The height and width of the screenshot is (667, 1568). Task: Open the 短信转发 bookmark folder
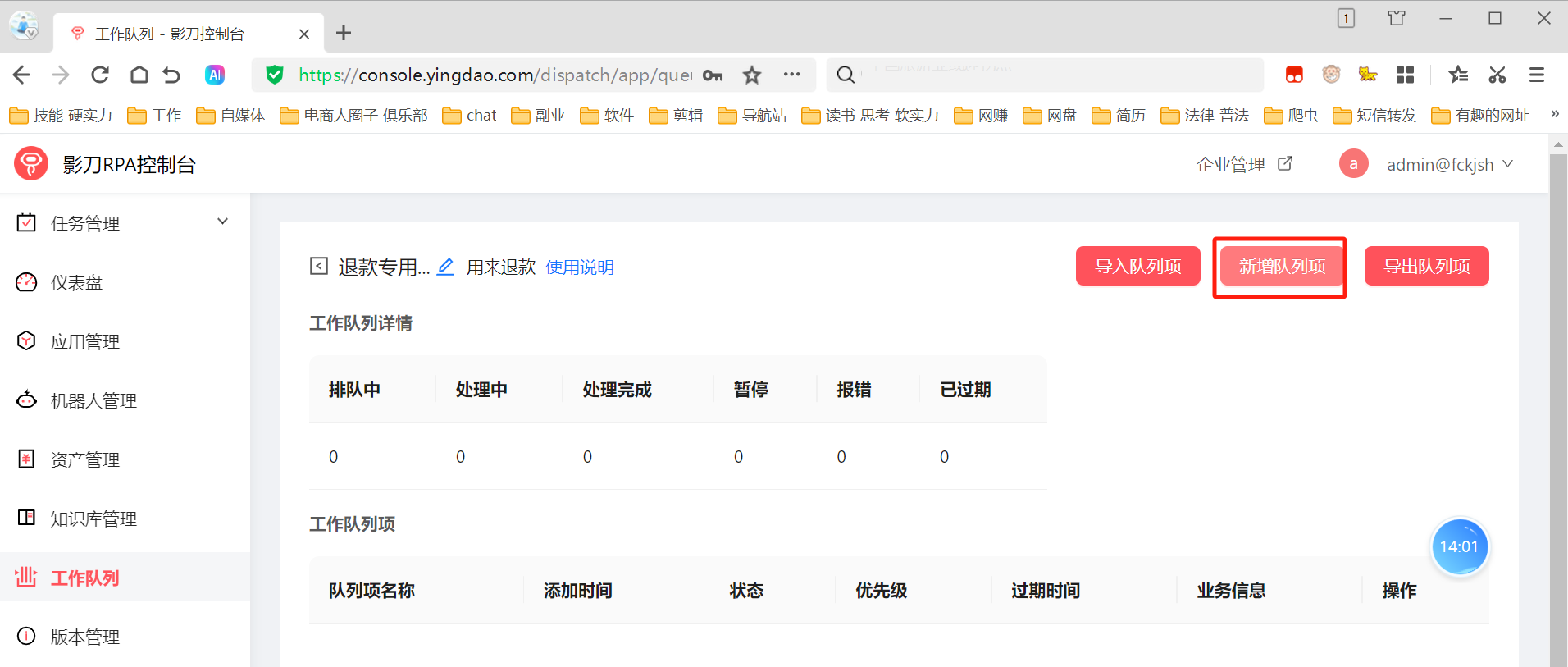pos(1374,116)
